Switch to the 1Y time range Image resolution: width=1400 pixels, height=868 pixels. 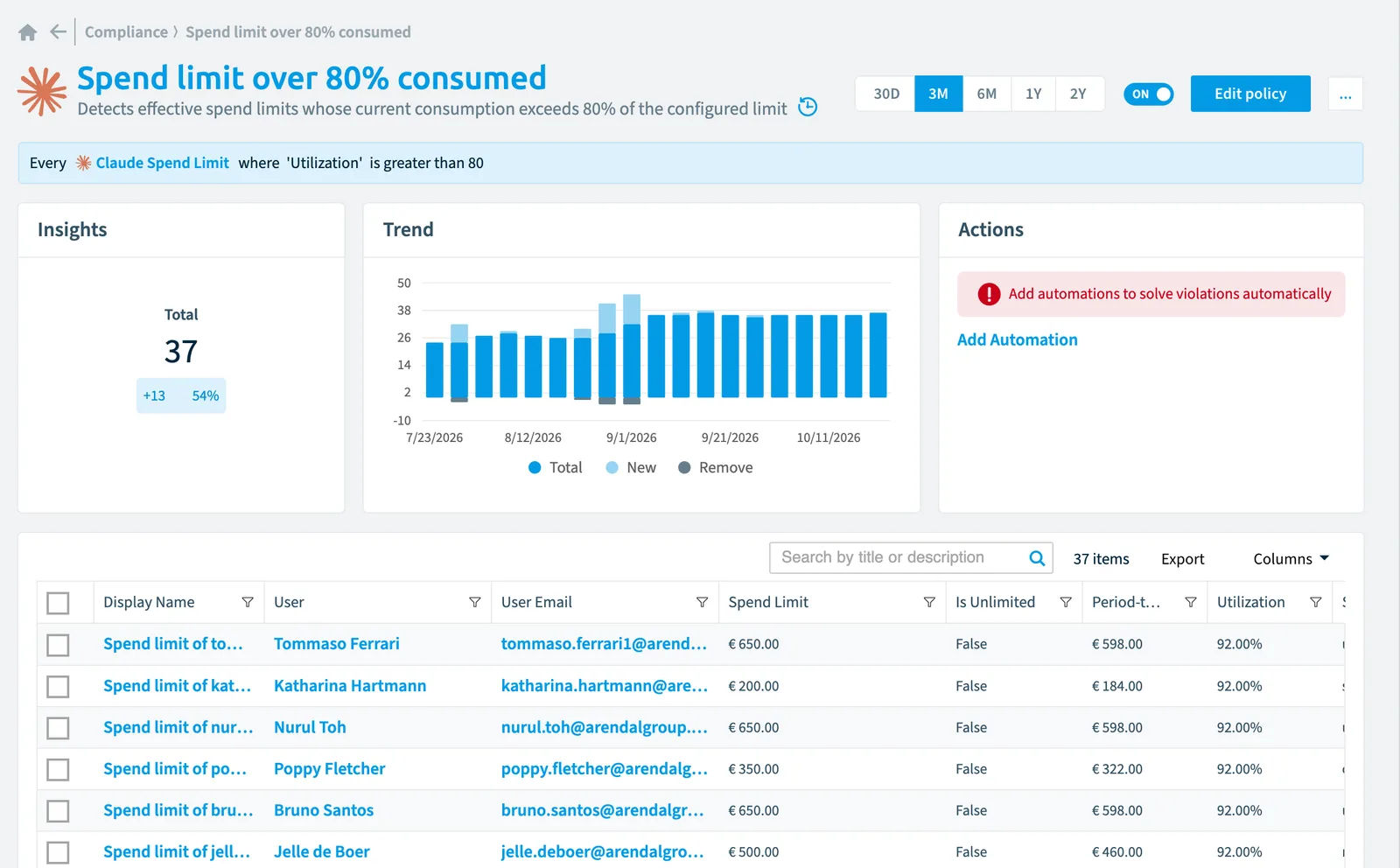point(1033,94)
